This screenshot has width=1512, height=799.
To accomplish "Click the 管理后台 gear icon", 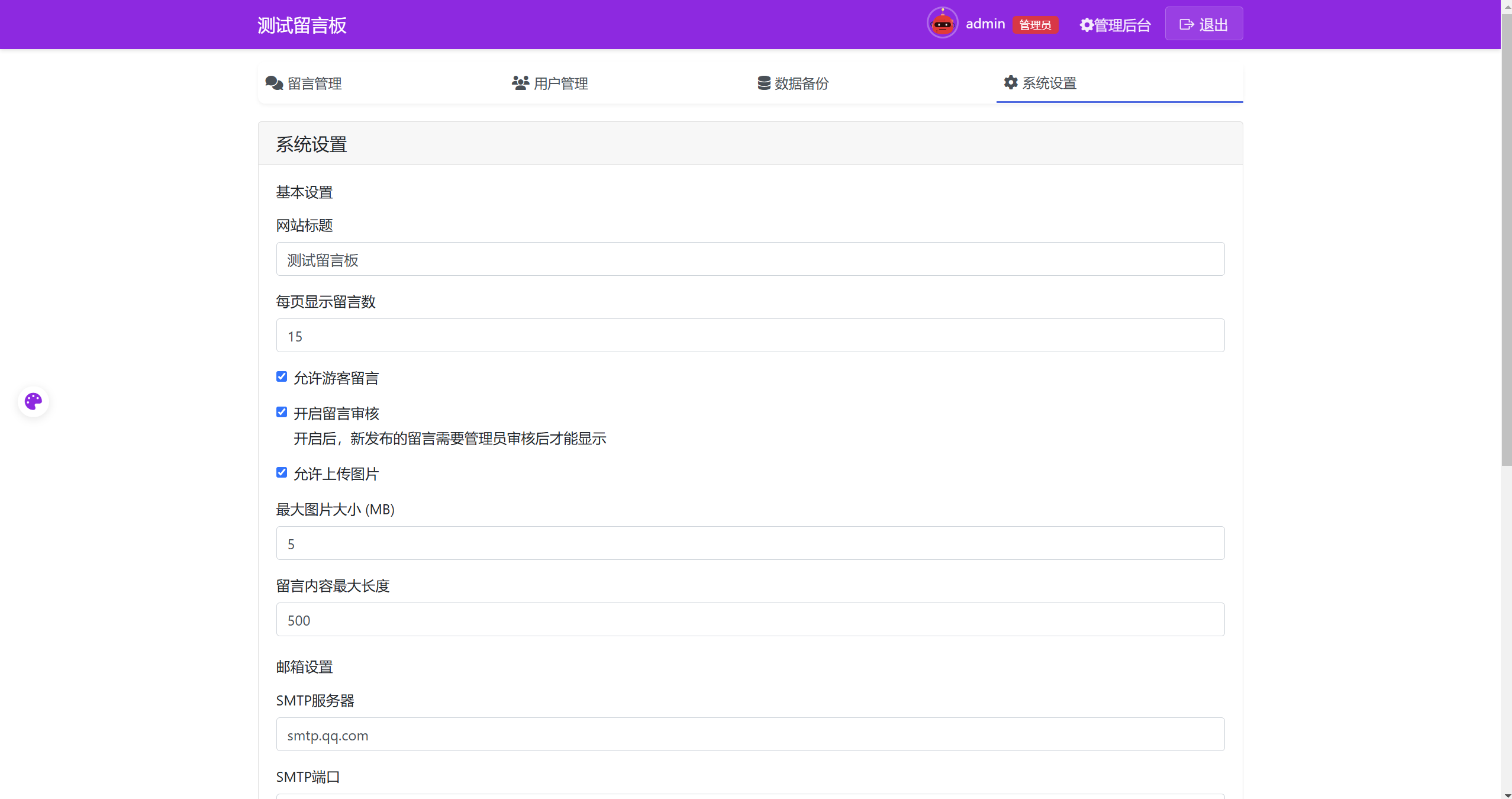I will tap(1087, 25).
